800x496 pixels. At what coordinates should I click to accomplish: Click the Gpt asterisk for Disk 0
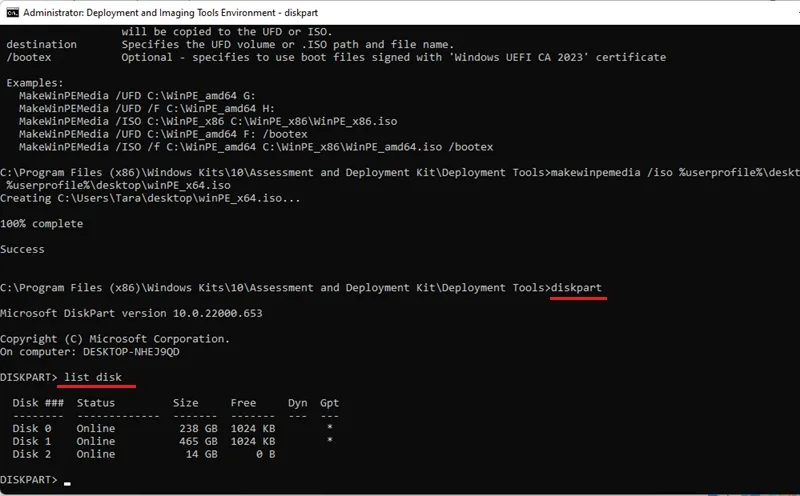[x=330, y=427]
